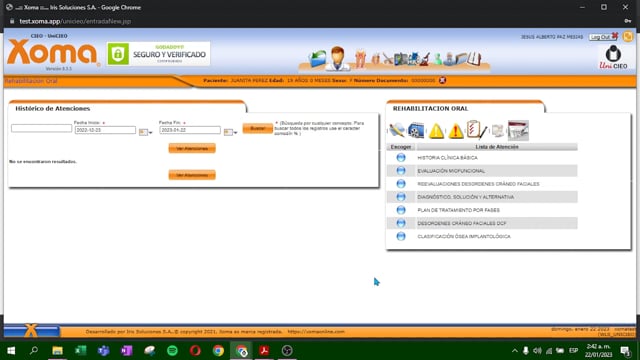Open Excel from taskbar
The width and height of the screenshot is (640, 360).
[80, 351]
